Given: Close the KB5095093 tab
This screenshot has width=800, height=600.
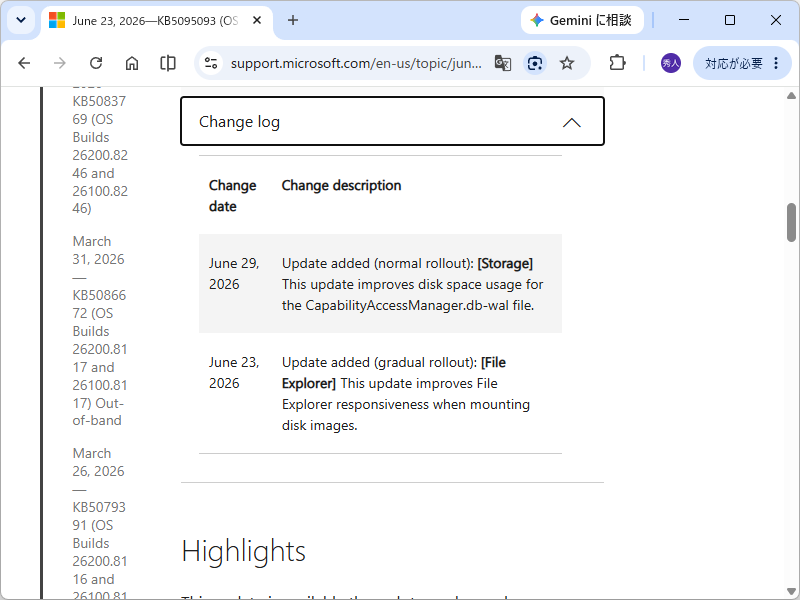Looking at the screenshot, I should pos(257,20).
